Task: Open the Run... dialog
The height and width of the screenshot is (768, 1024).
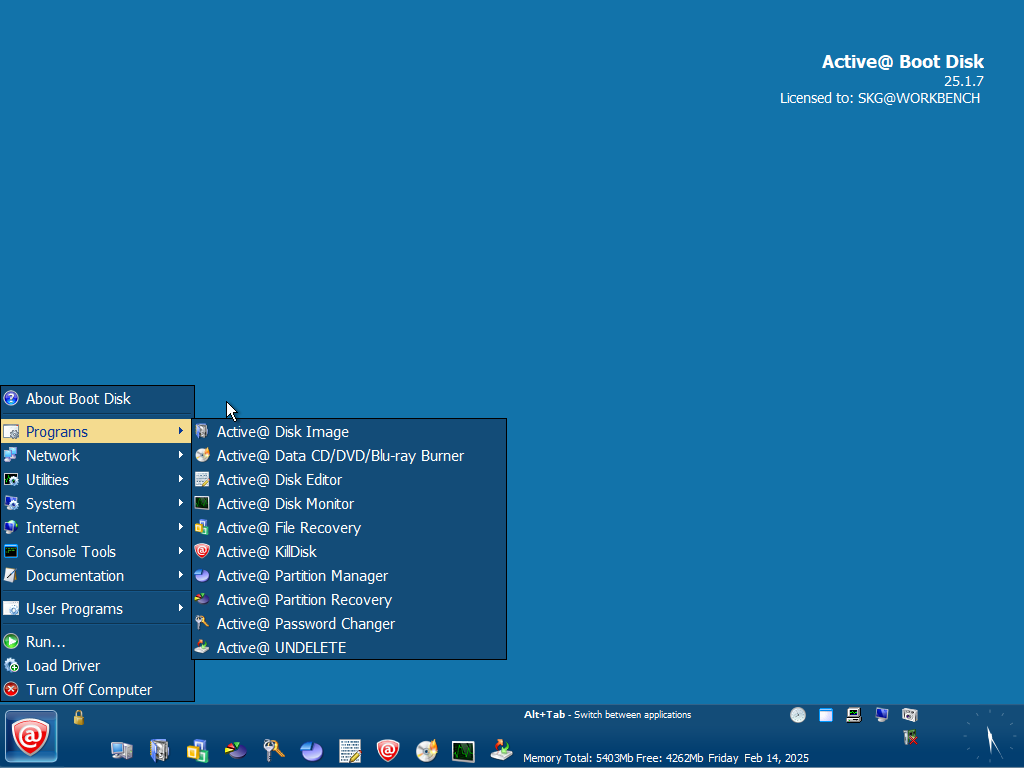Action: pos(46,642)
